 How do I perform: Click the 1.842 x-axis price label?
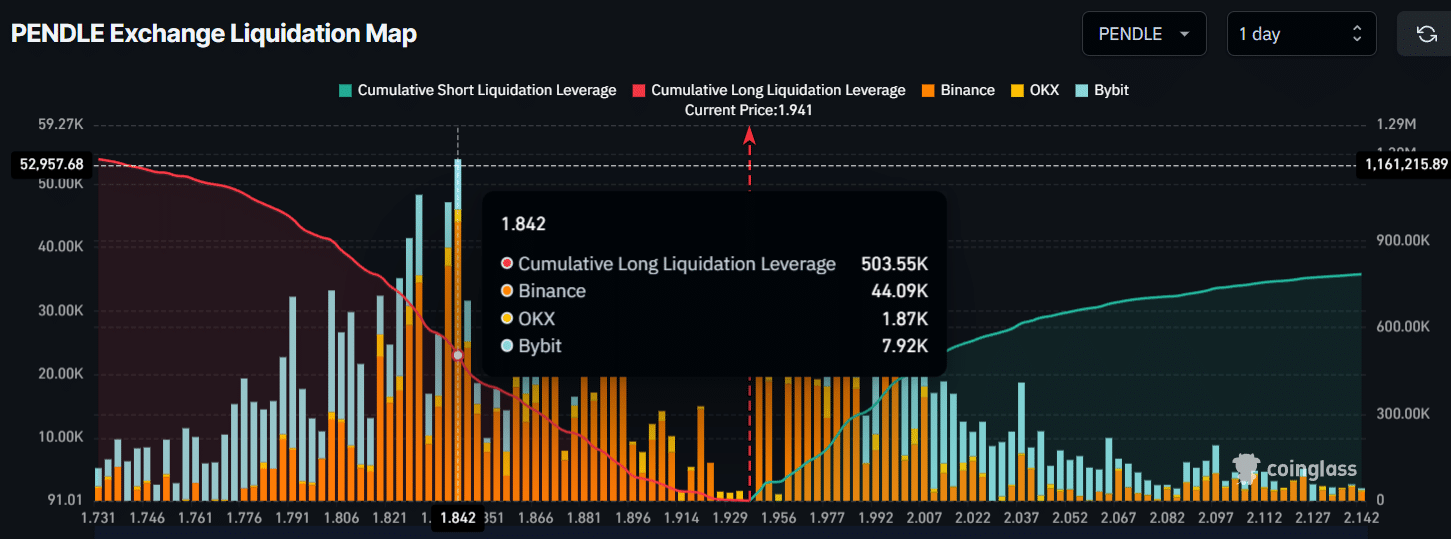(x=458, y=518)
